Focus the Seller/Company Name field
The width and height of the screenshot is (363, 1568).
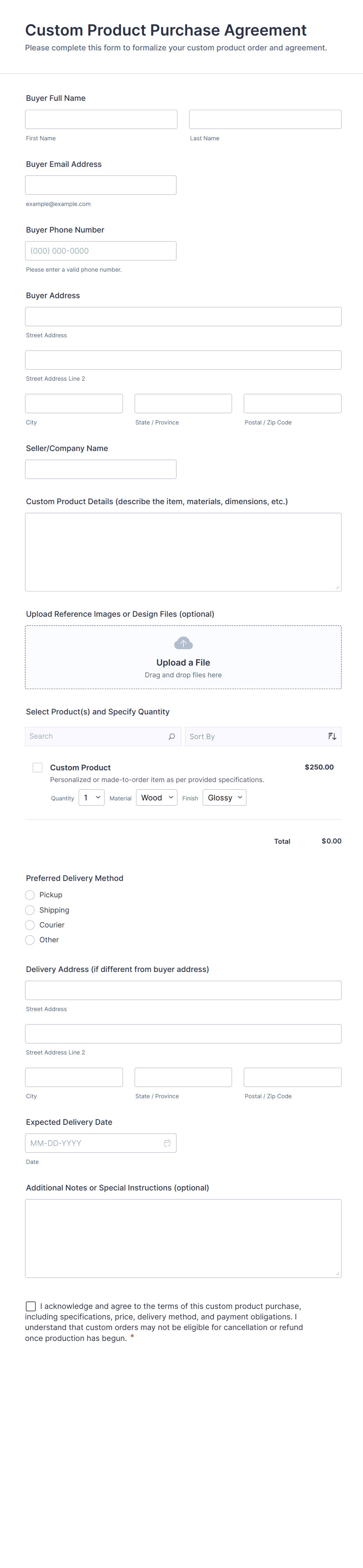(x=101, y=469)
